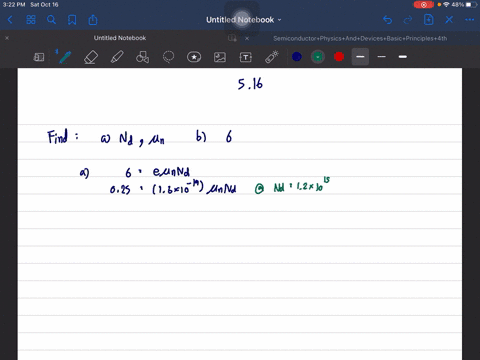Undo the last stroke
The height and width of the screenshot is (360, 480).
pyautogui.click(x=387, y=20)
